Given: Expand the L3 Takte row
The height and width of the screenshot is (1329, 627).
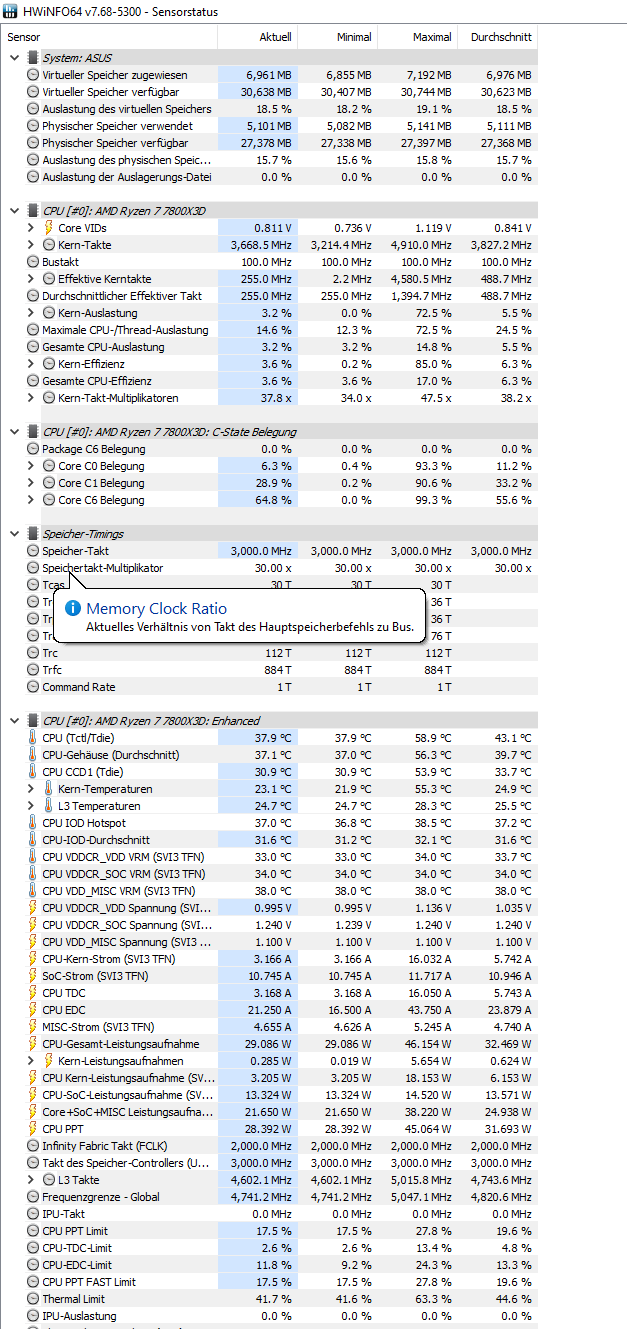Looking at the screenshot, I should pyautogui.click(x=31, y=1180).
